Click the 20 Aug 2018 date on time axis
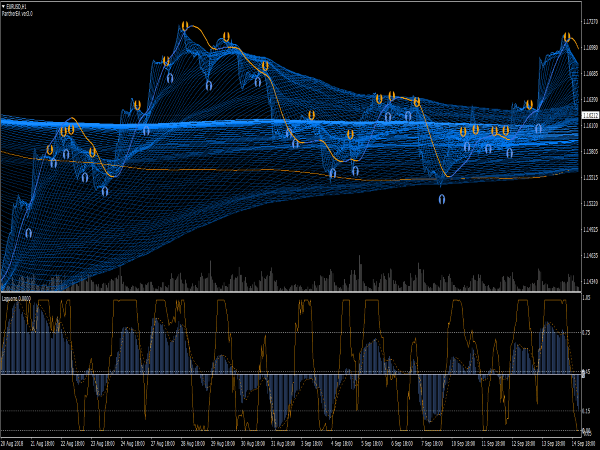The image size is (600, 450). pos(13,441)
